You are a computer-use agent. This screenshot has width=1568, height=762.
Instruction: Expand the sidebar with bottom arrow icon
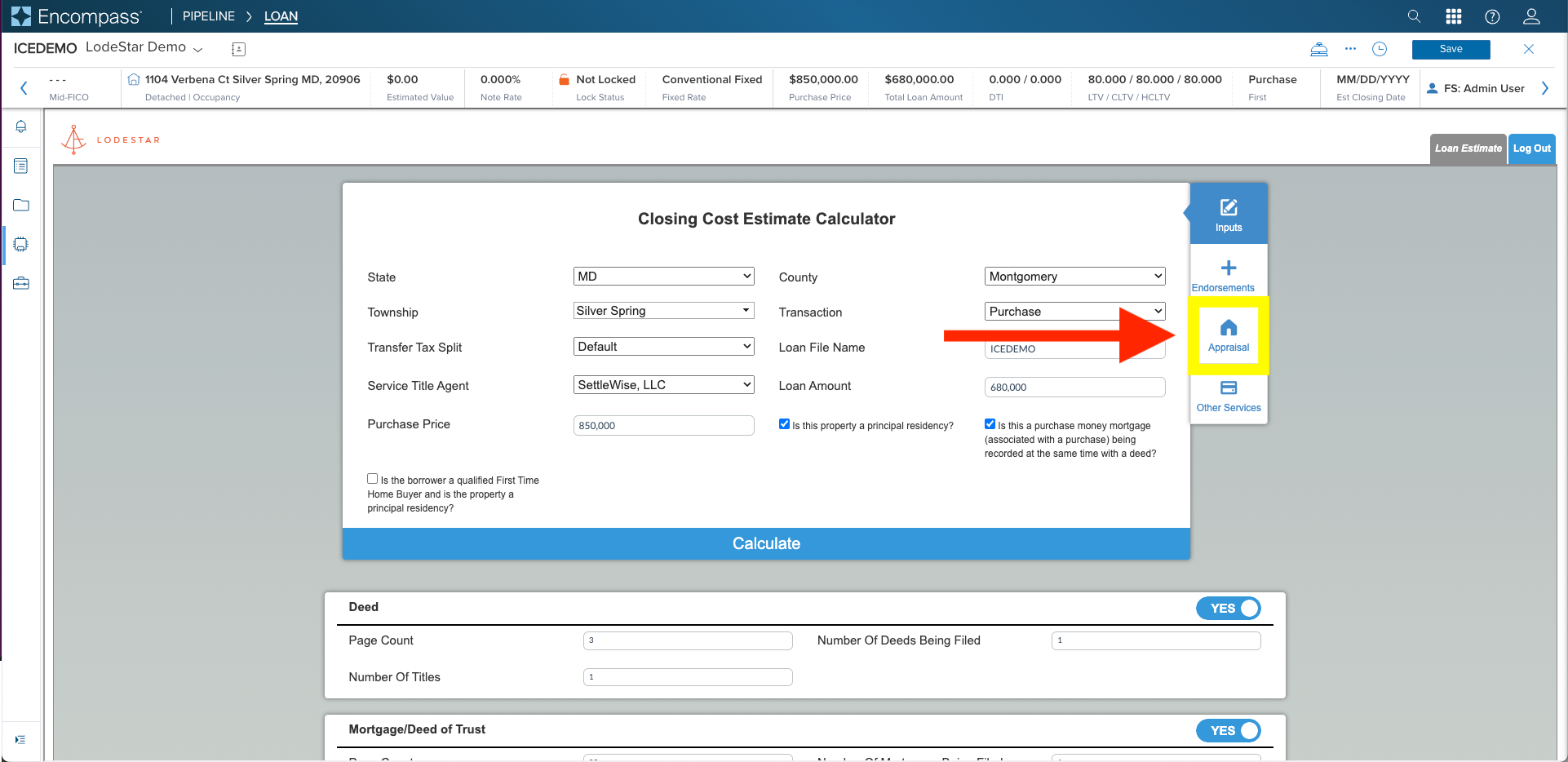(x=20, y=739)
